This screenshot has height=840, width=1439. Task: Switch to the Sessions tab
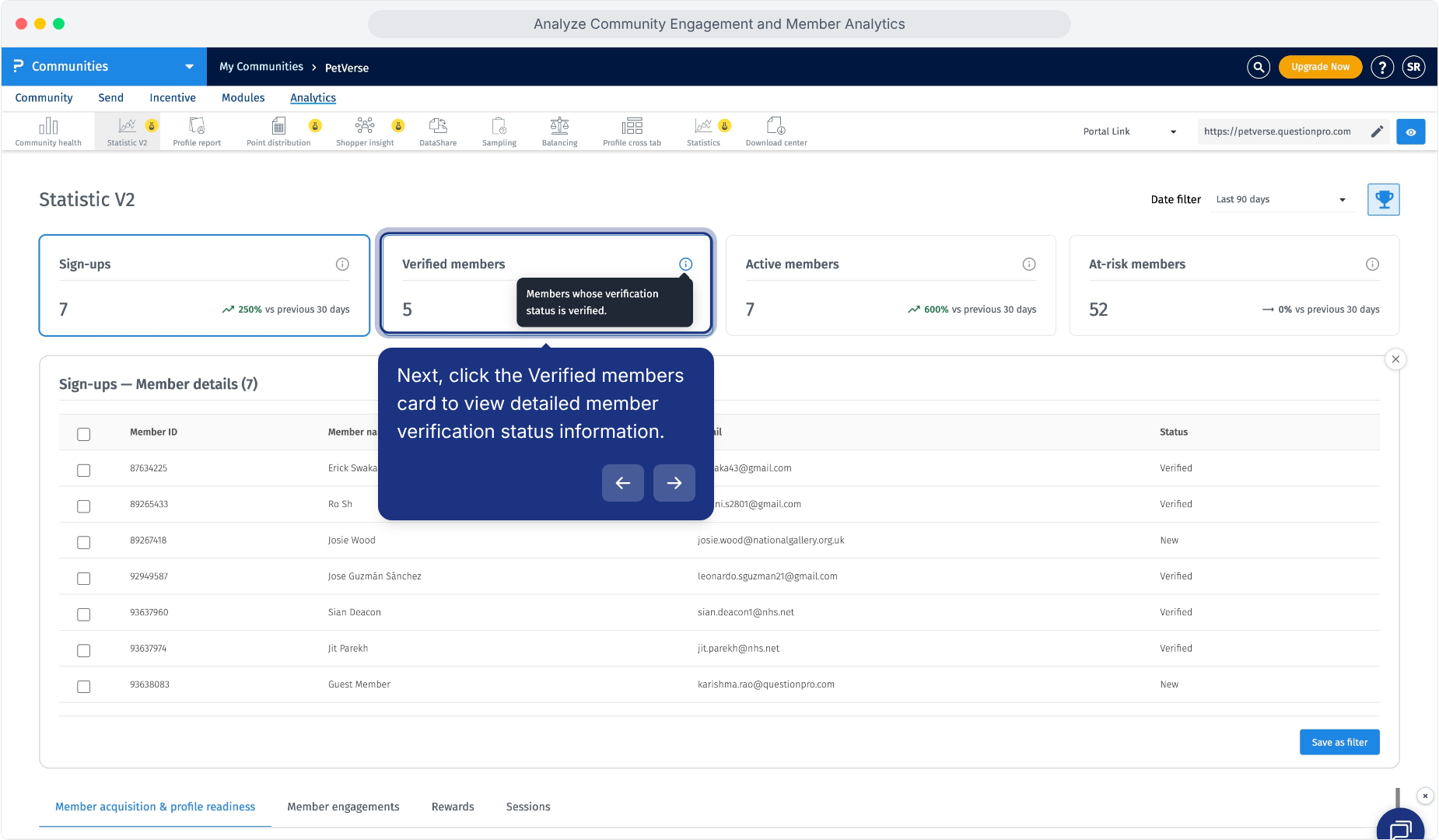[x=528, y=807]
